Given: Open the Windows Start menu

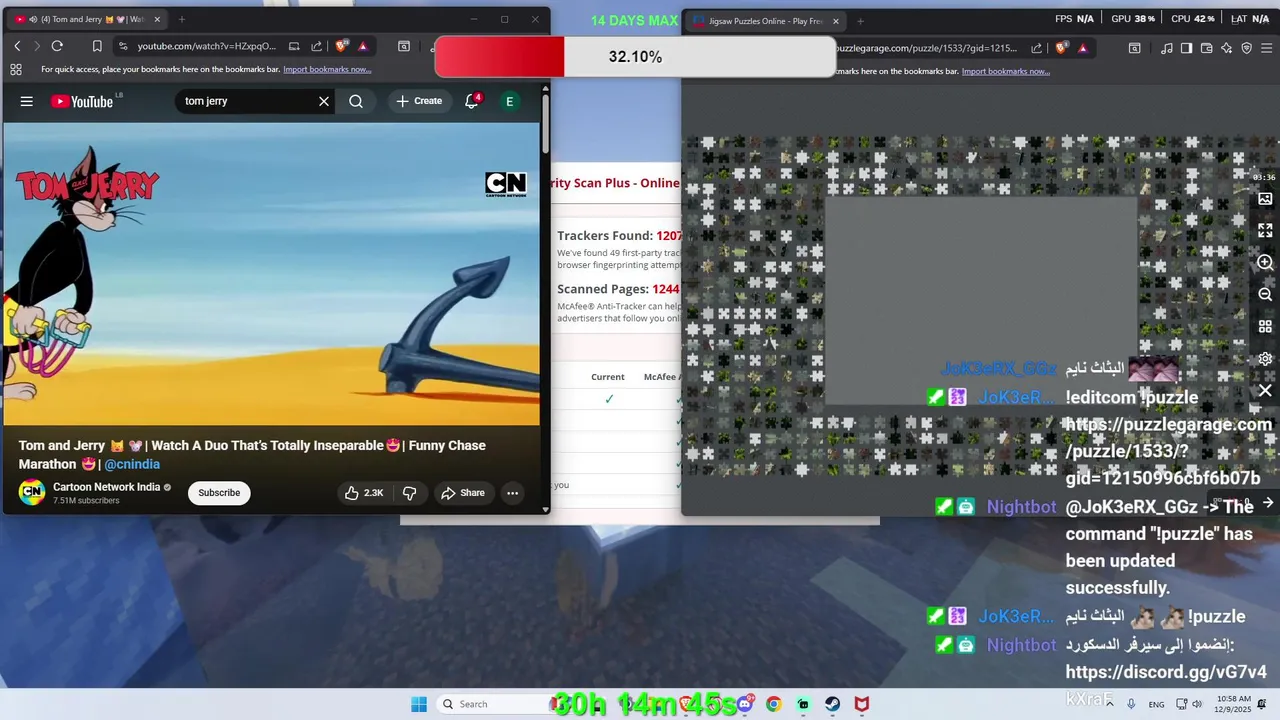Looking at the screenshot, I should click(x=419, y=704).
